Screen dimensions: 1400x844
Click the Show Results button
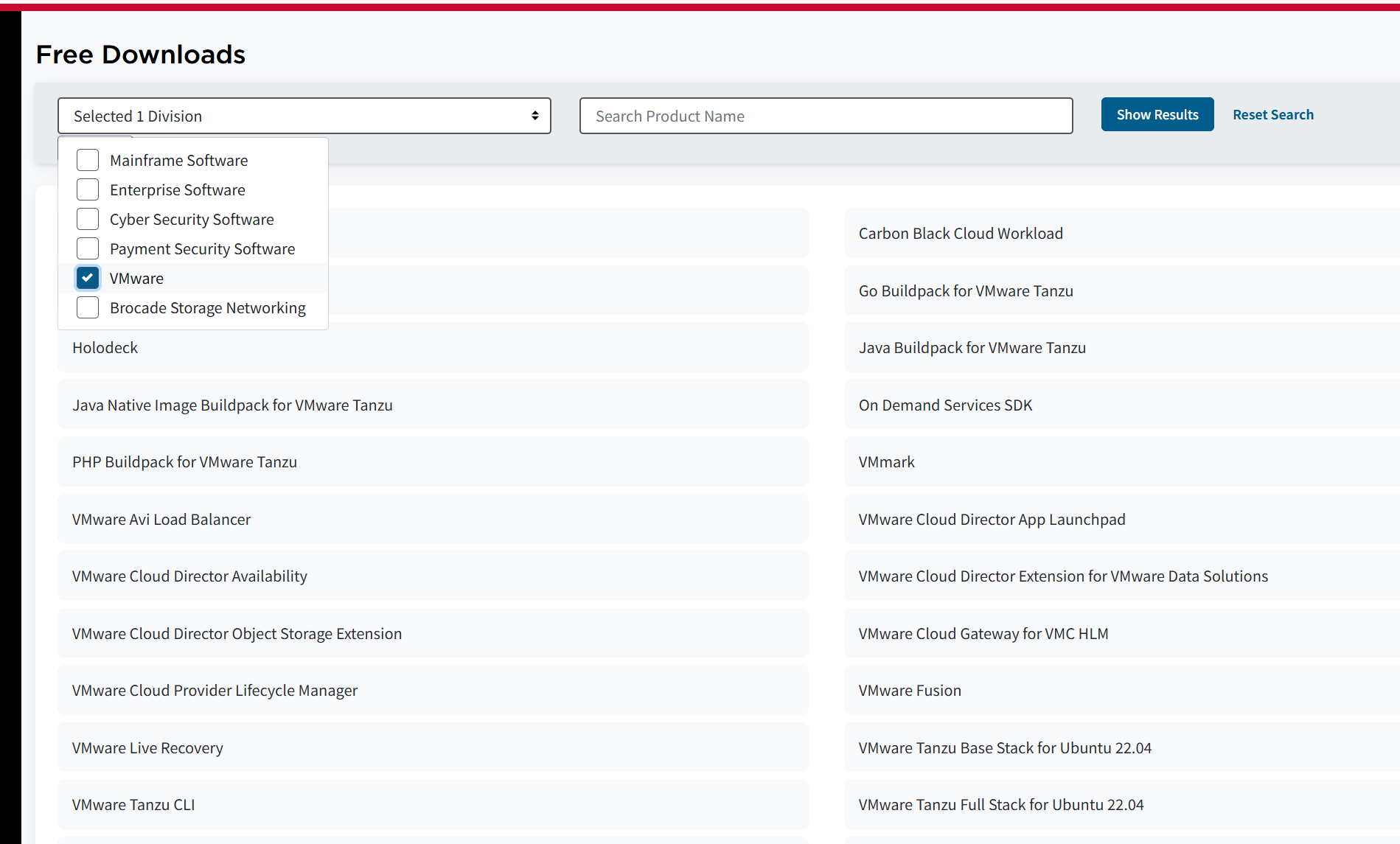1157,114
